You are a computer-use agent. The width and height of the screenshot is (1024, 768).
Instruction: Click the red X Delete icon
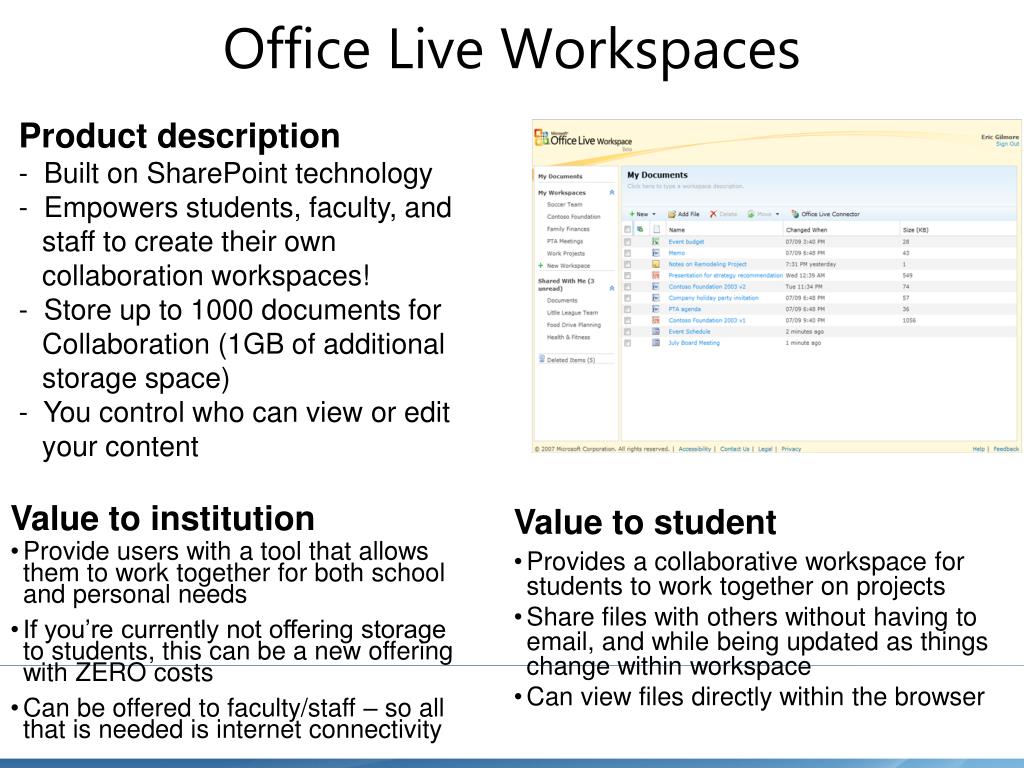point(713,214)
